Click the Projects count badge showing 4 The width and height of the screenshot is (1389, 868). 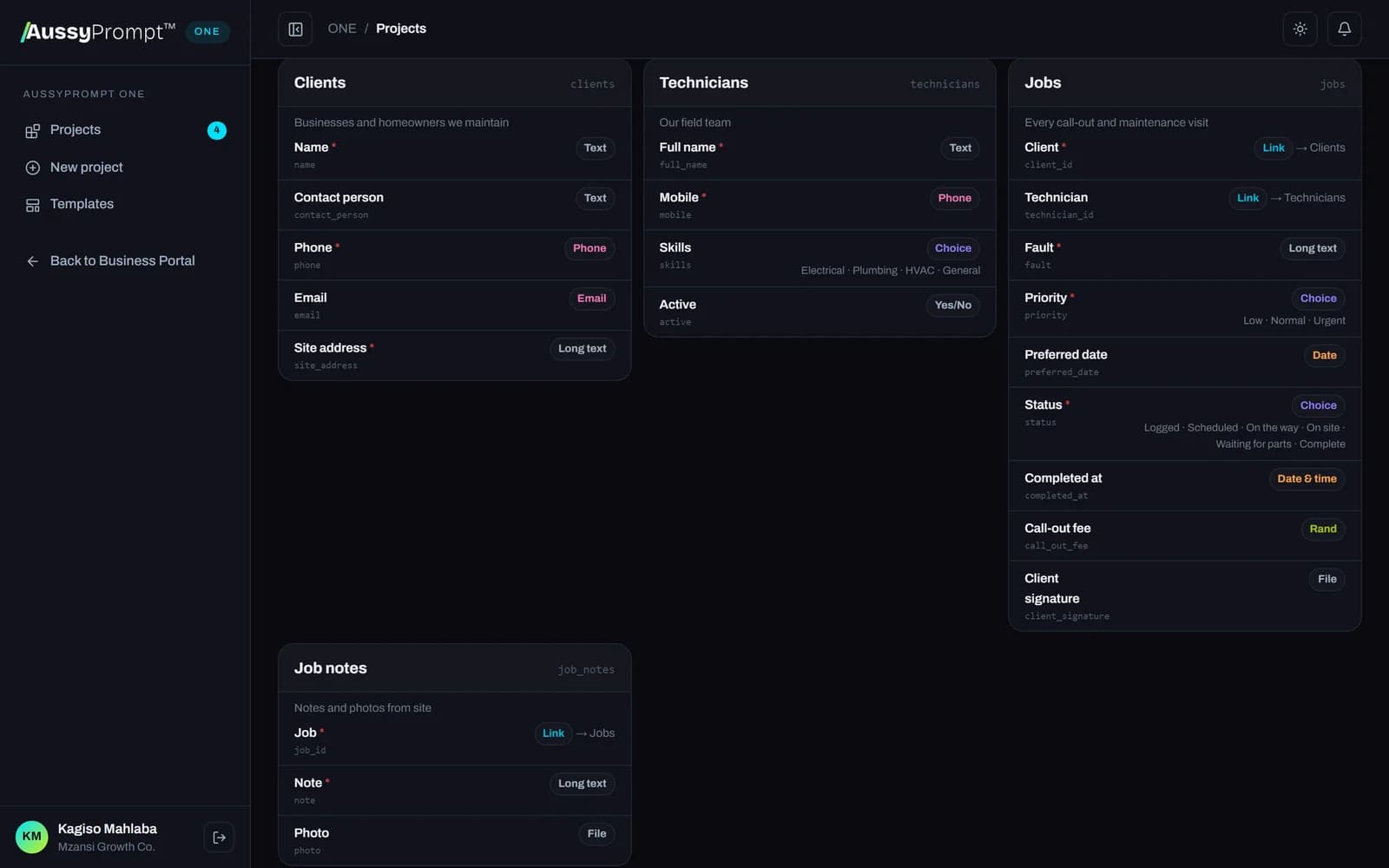point(217,130)
